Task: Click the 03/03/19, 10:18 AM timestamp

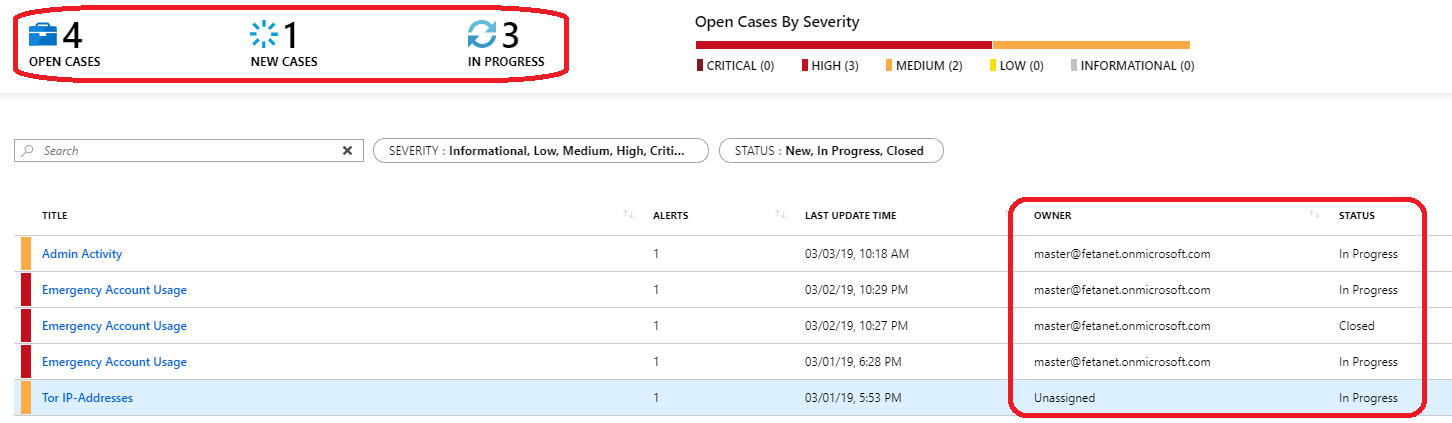Action: click(x=857, y=254)
